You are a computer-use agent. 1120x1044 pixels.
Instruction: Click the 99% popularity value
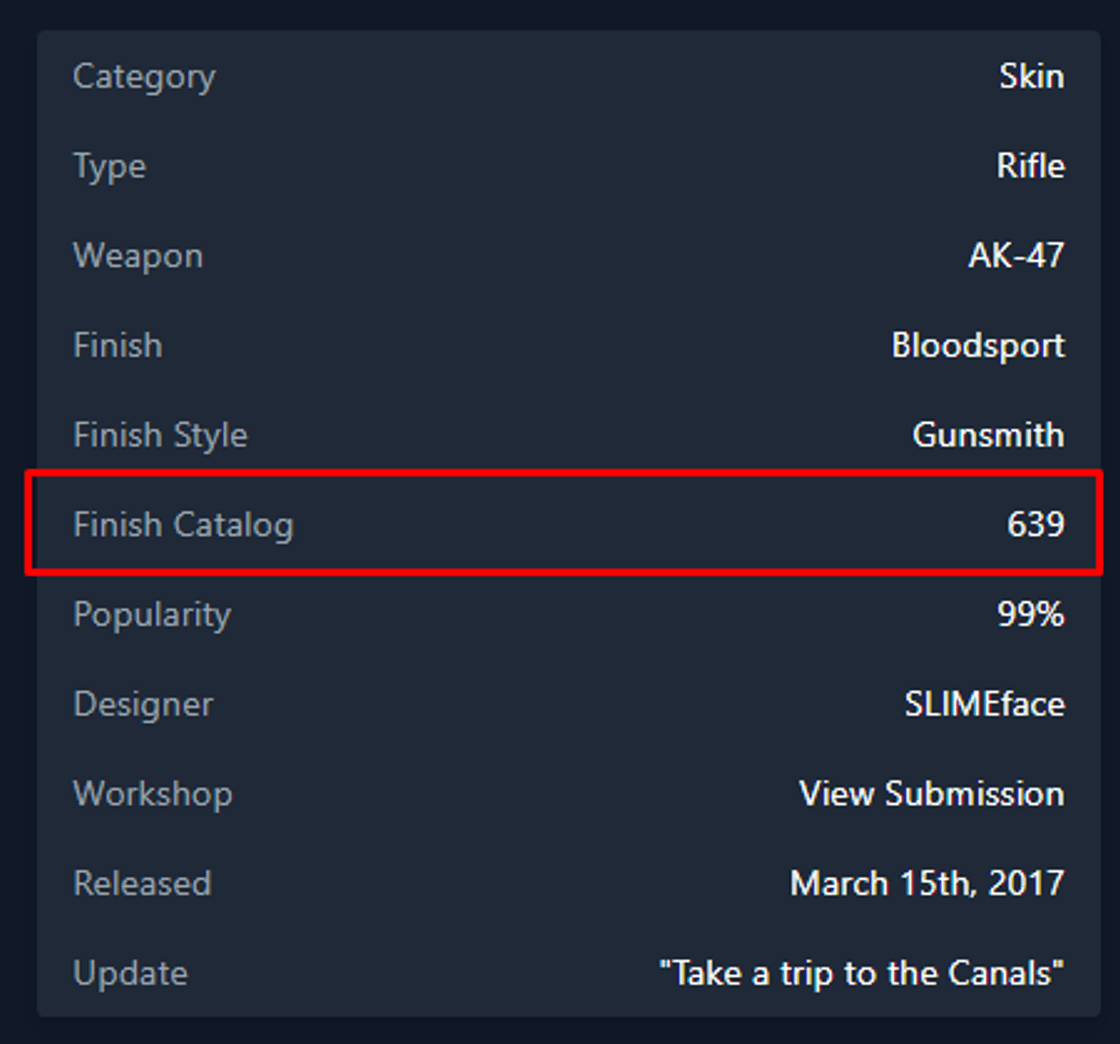tap(1031, 615)
